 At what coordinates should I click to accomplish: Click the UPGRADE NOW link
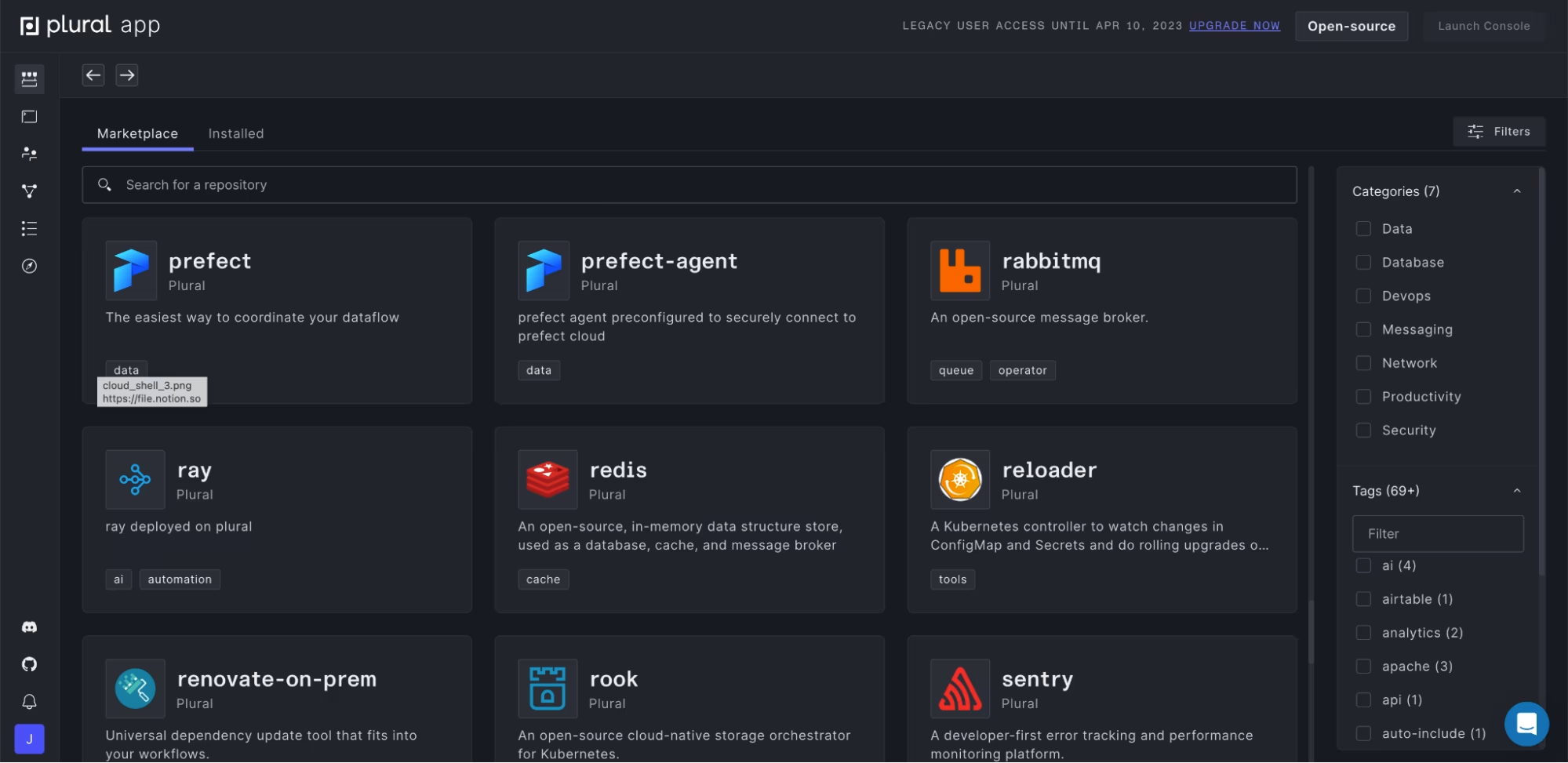1234,26
